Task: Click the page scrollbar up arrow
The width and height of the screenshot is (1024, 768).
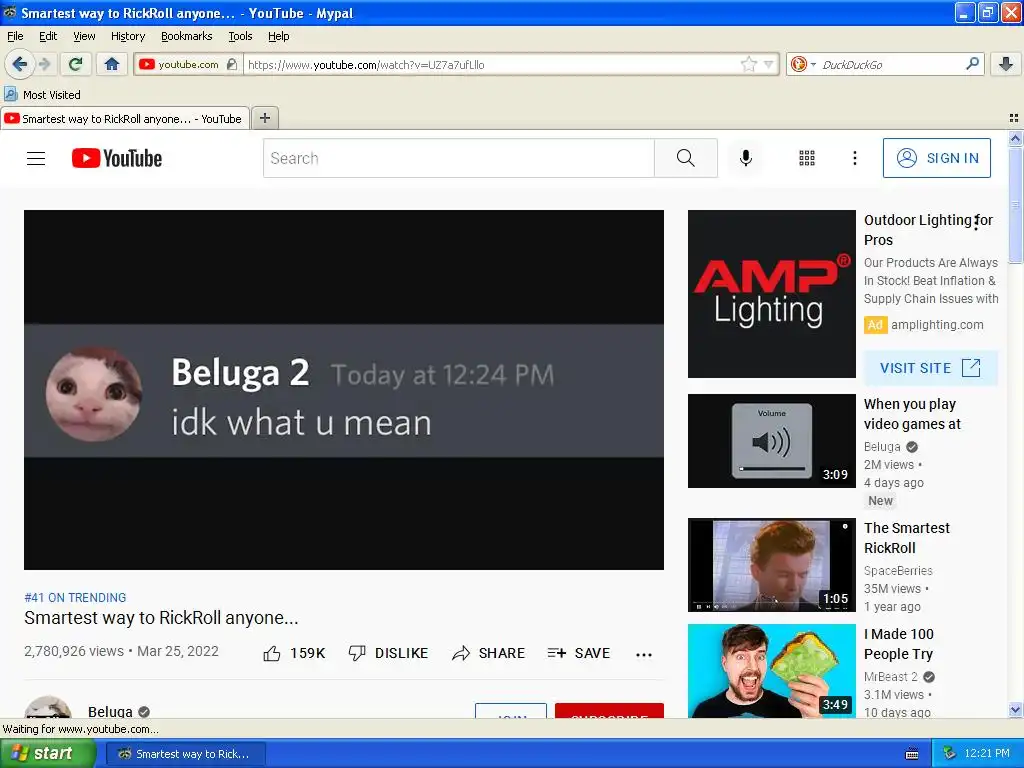Action: coord(1015,138)
